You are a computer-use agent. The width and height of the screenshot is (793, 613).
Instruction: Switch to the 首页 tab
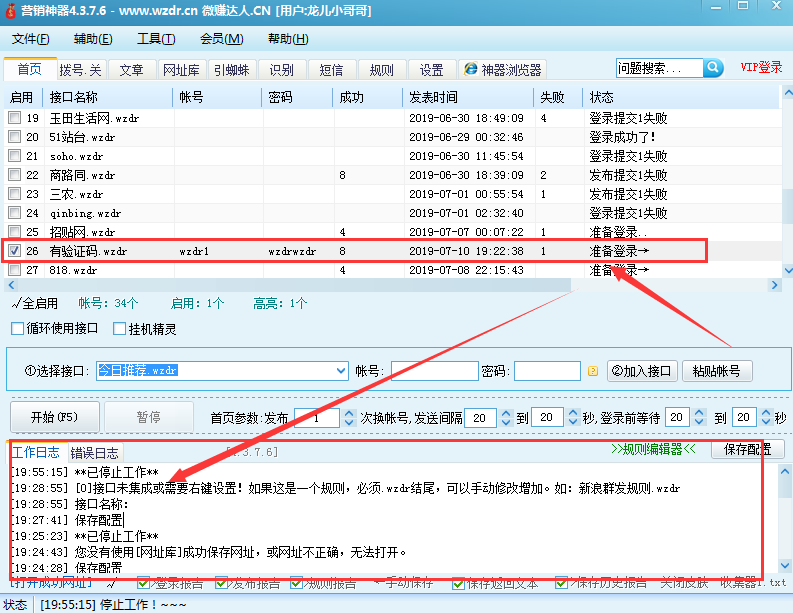30,69
